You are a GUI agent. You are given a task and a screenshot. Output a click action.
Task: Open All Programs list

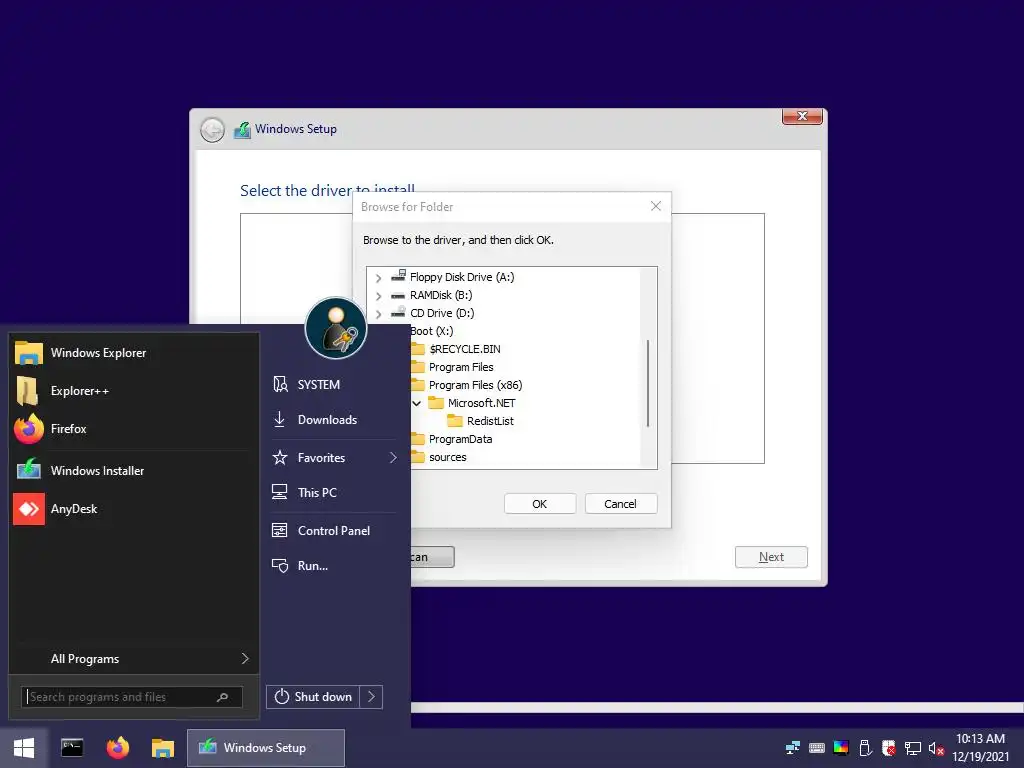point(133,658)
